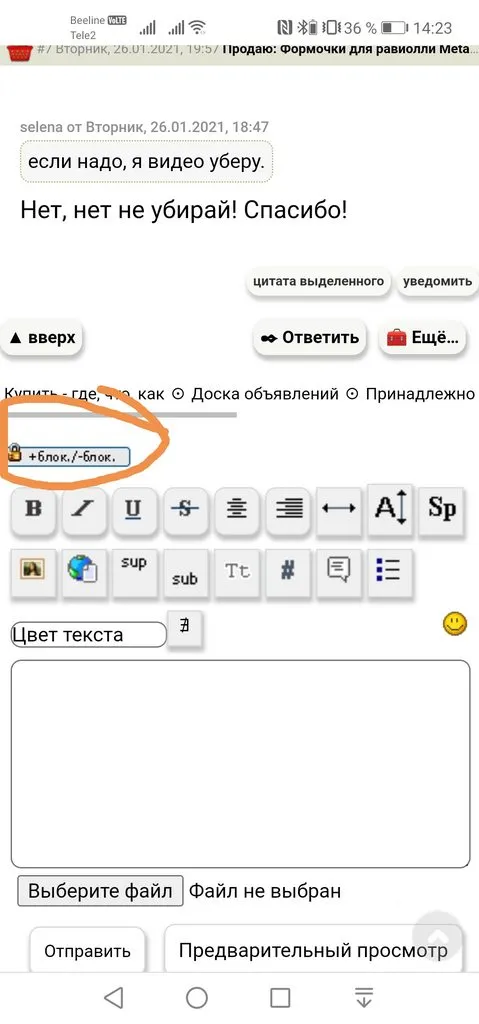479x1024 pixels.
Task: Insert link globe icon
Action: (84, 571)
